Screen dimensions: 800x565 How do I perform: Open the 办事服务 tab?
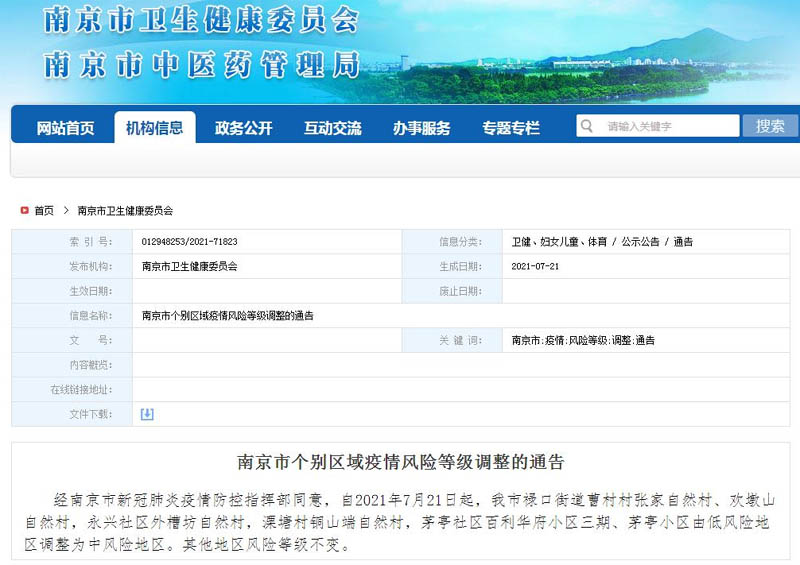click(x=421, y=128)
